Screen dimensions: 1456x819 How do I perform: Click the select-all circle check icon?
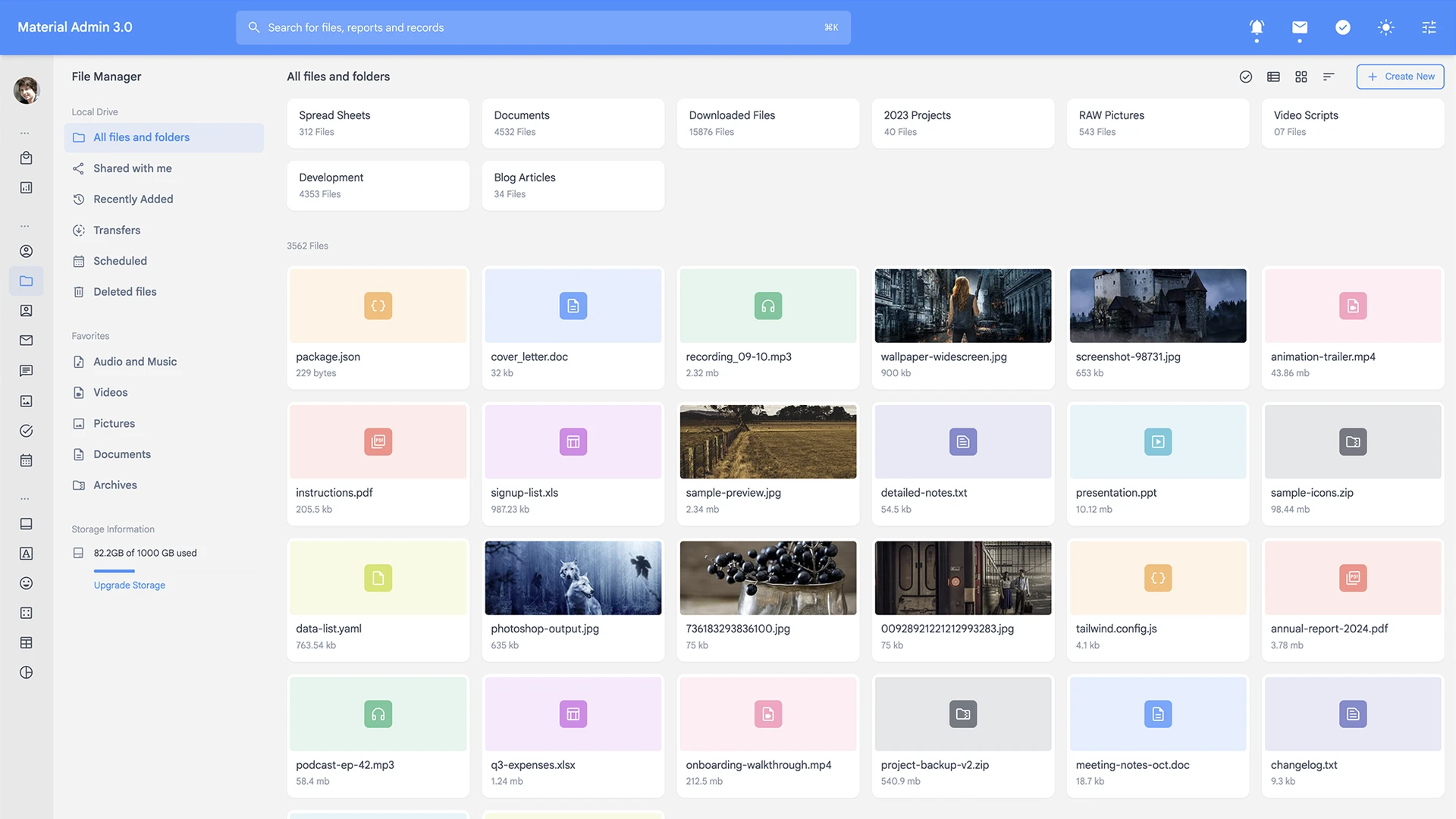click(x=1246, y=77)
